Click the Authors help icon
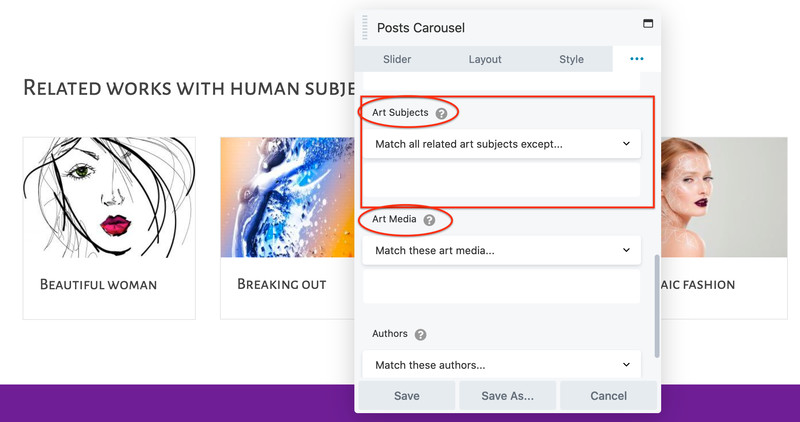The image size is (800, 422). coord(420,335)
